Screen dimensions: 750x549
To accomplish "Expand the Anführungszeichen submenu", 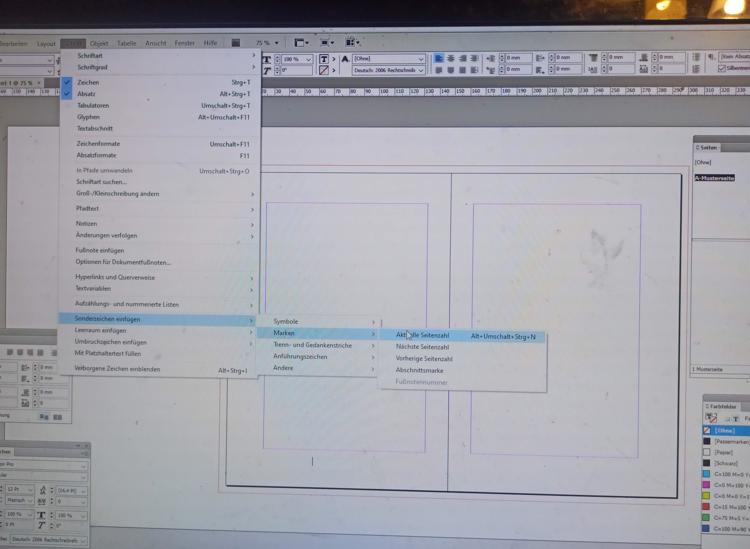I will (317, 357).
